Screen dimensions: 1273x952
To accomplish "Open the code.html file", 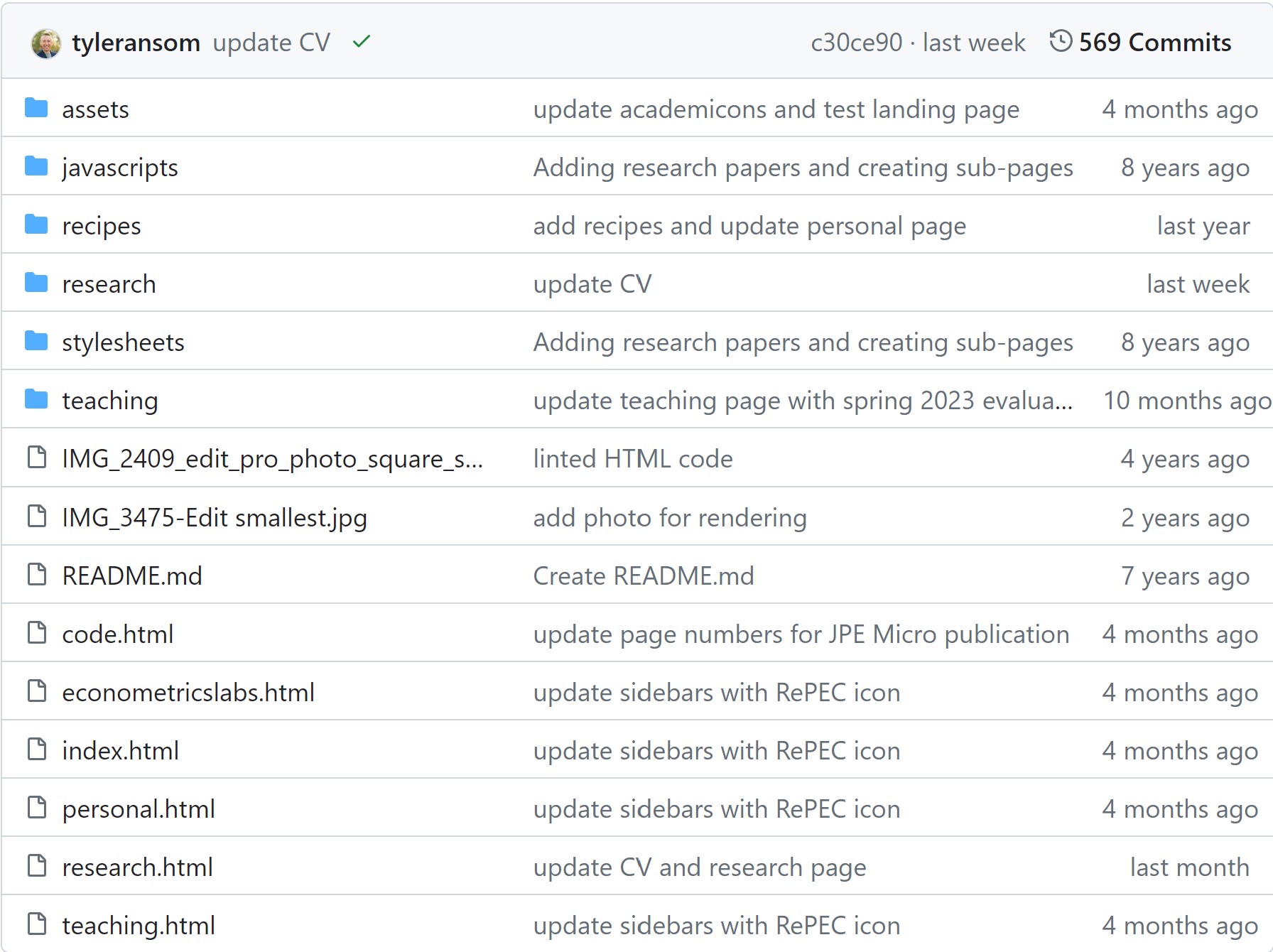I will [118, 634].
